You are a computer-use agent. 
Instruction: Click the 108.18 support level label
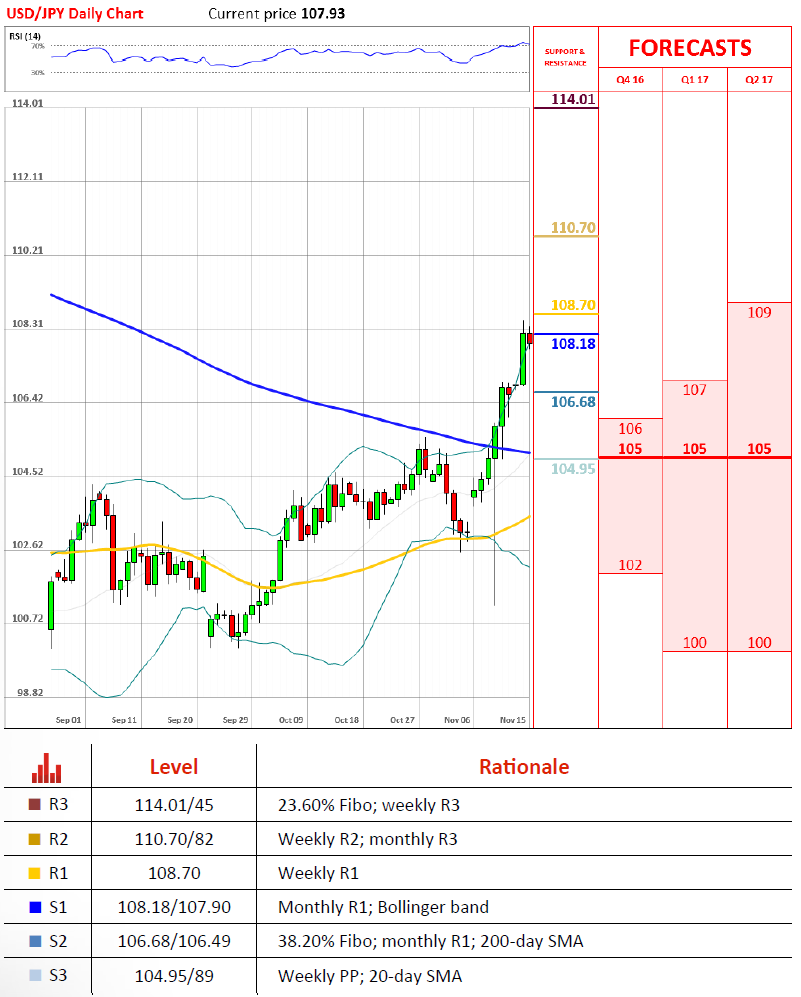(573, 344)
